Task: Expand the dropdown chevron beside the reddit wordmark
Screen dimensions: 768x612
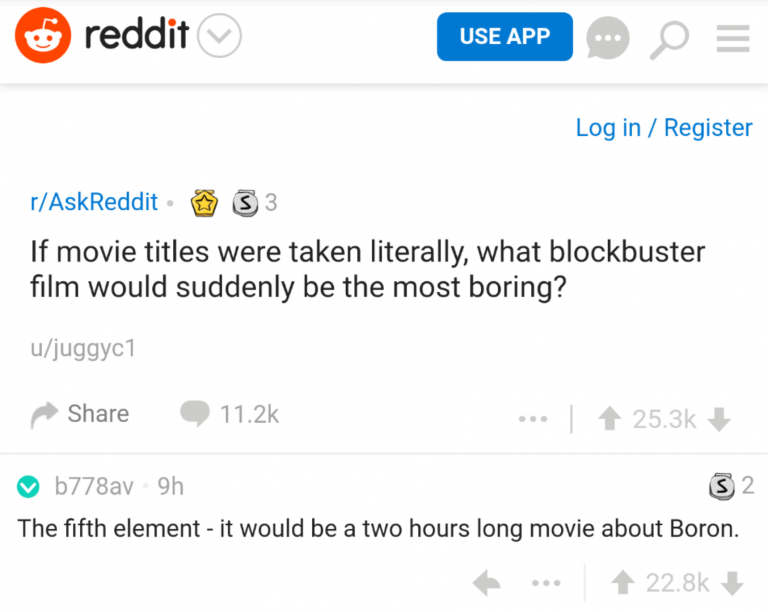Action: (x=219, y=38)
